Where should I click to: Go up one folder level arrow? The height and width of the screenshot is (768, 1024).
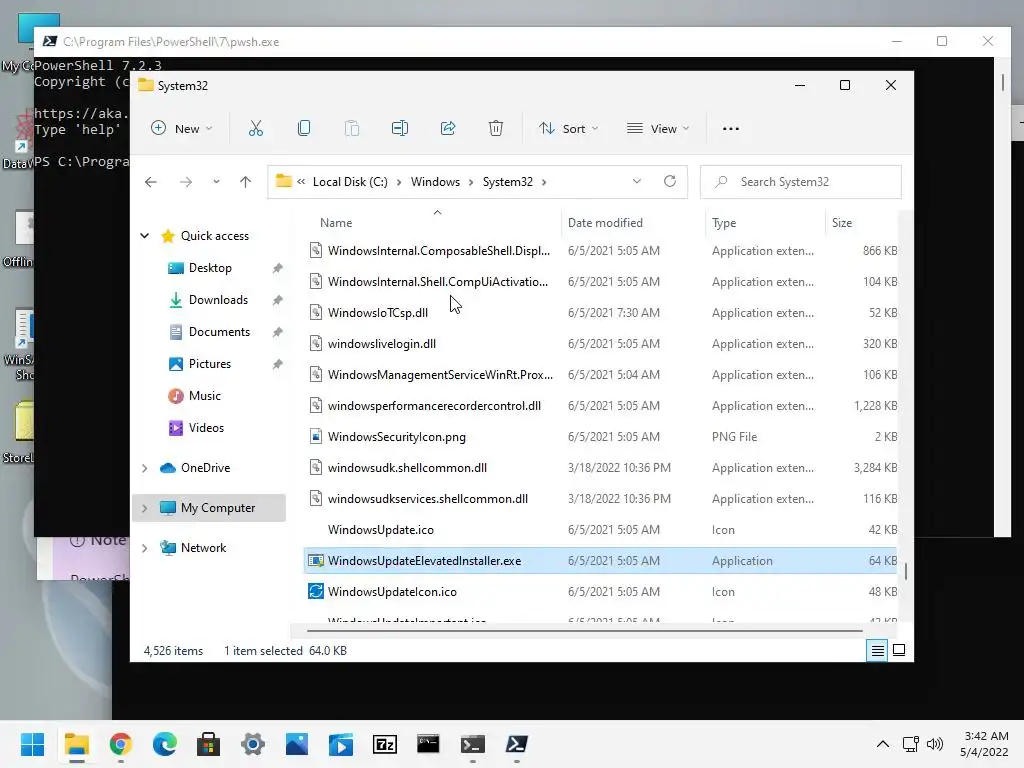[x=246, y=182]
